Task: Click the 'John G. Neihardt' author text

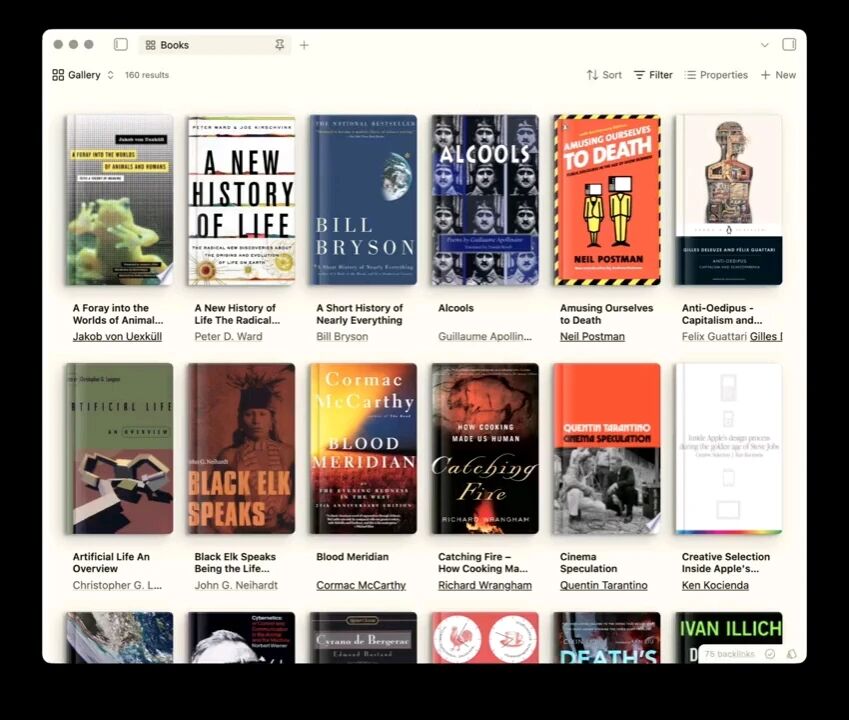Action: point(236,585)
